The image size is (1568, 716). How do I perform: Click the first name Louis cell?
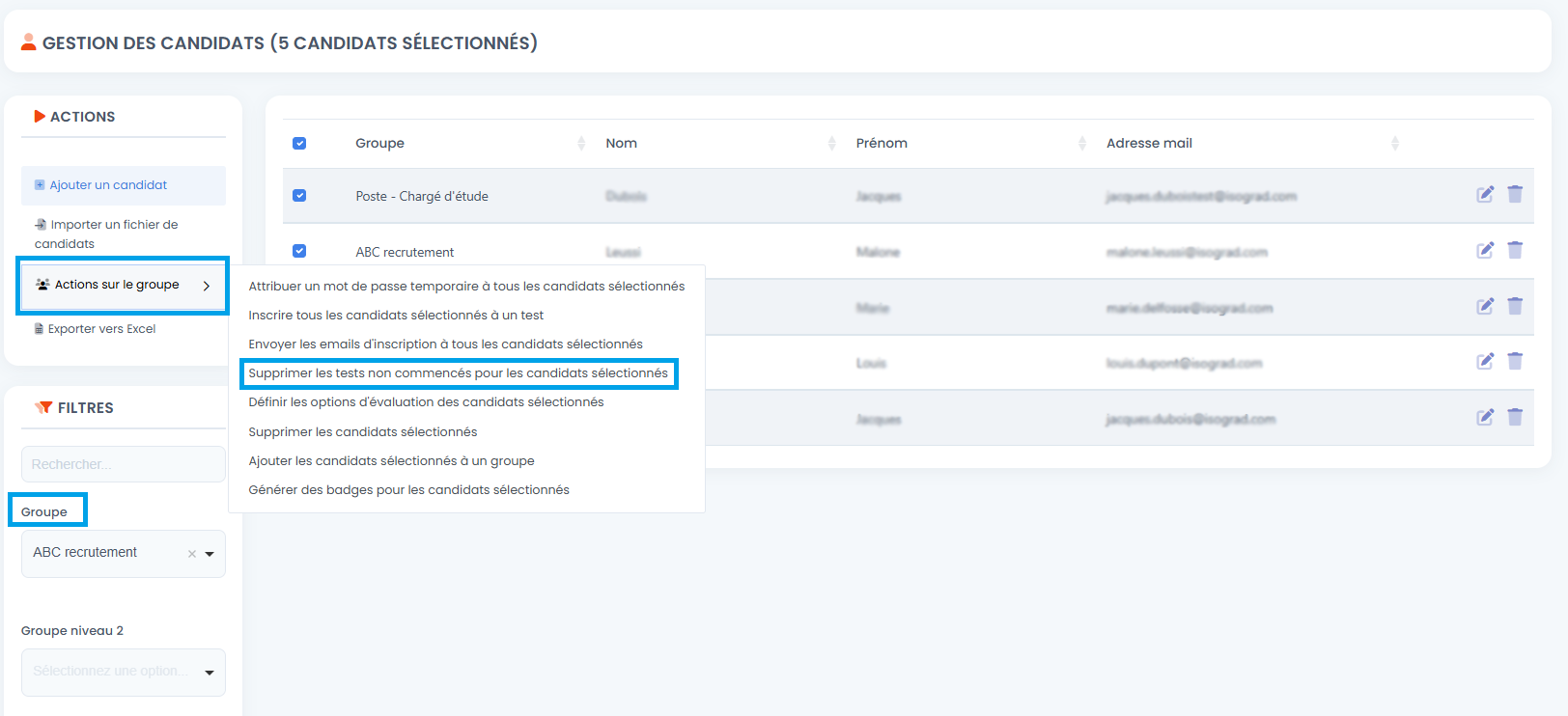point(871,363)
